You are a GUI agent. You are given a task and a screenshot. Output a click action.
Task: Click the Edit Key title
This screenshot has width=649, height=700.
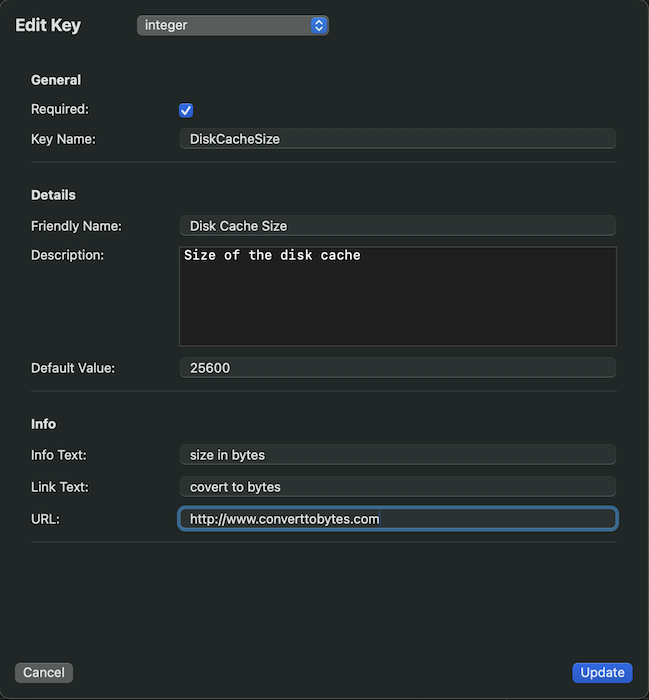coord(48,25)
